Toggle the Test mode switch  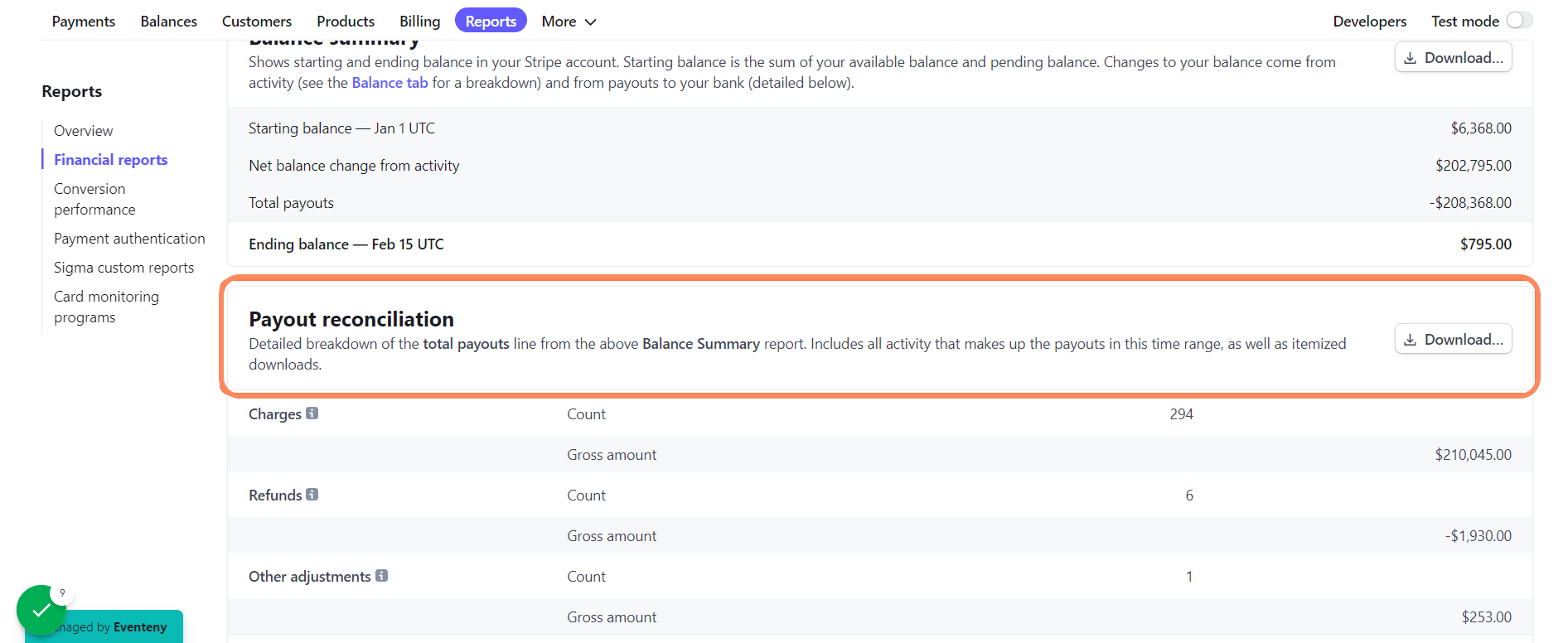(x=1519, y=21)
